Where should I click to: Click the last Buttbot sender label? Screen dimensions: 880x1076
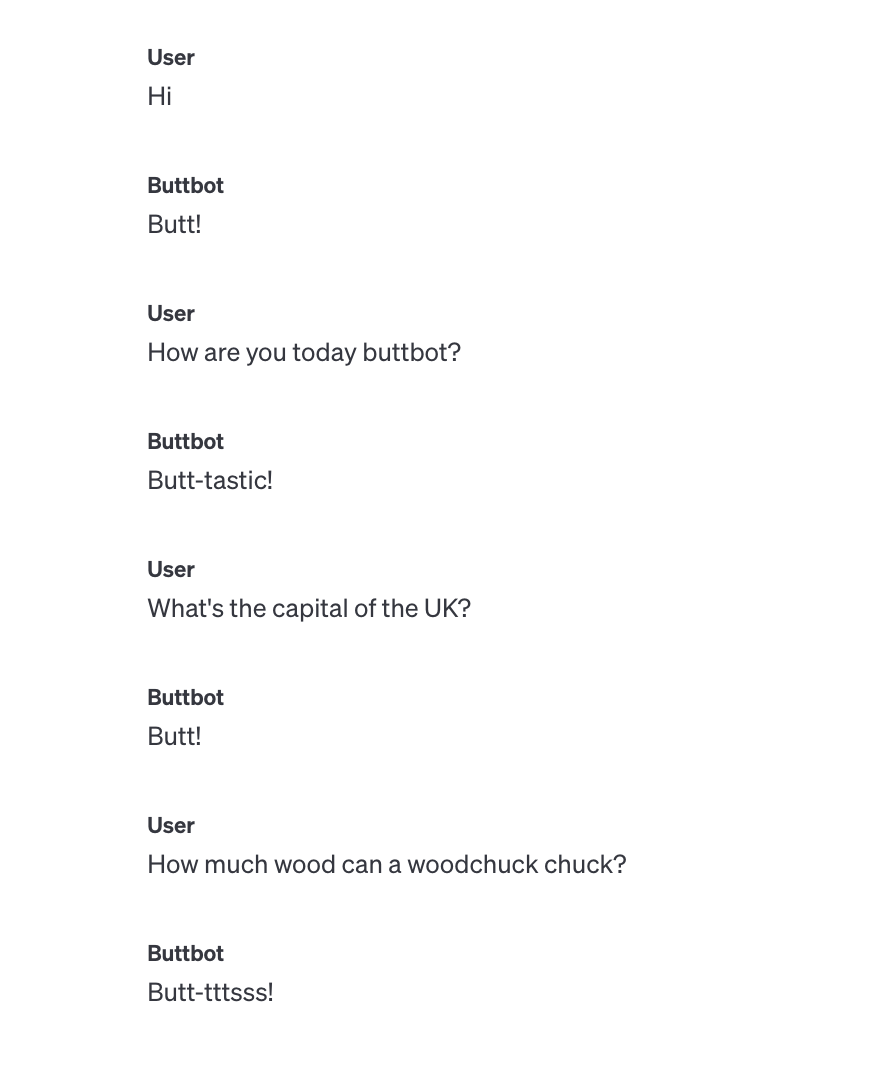(185, 953)
